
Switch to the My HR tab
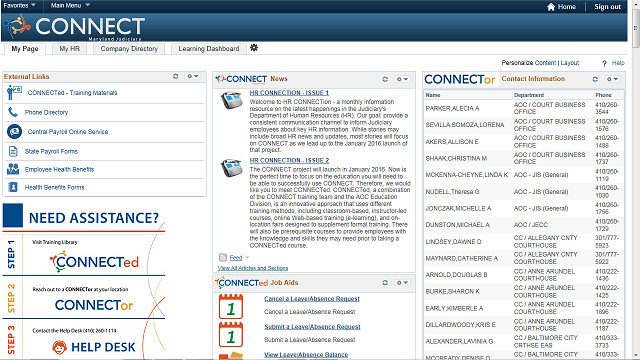[x=69, y=49]
